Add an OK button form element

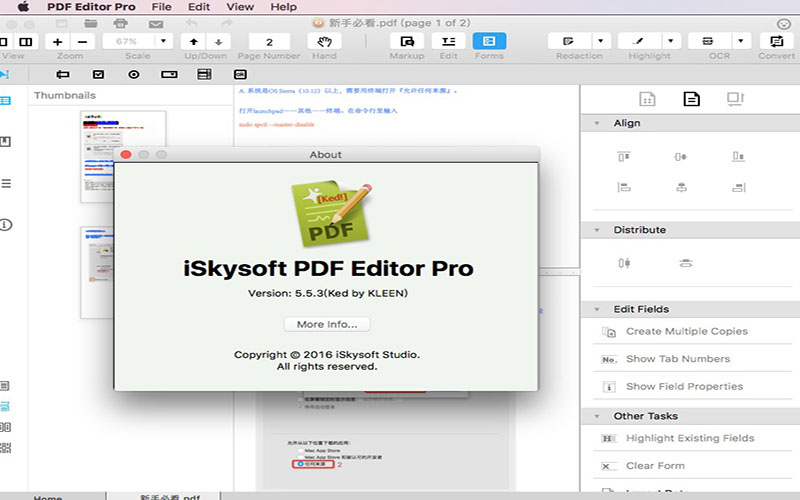pos(240,74)
